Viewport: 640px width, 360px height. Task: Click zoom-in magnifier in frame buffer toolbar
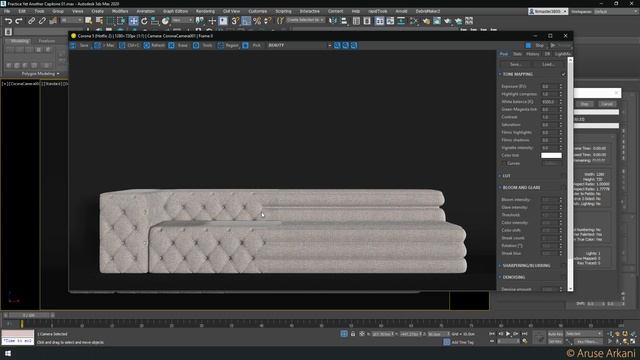click(x=337, y=45)
